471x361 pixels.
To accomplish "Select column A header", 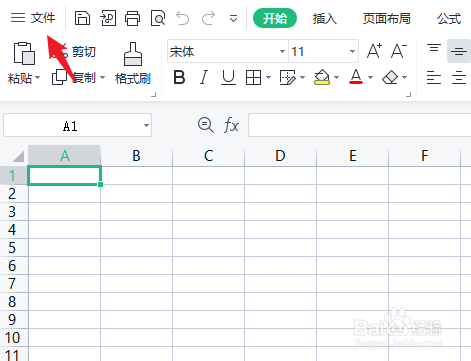I will pyautogui.click(x=64, y=155).
